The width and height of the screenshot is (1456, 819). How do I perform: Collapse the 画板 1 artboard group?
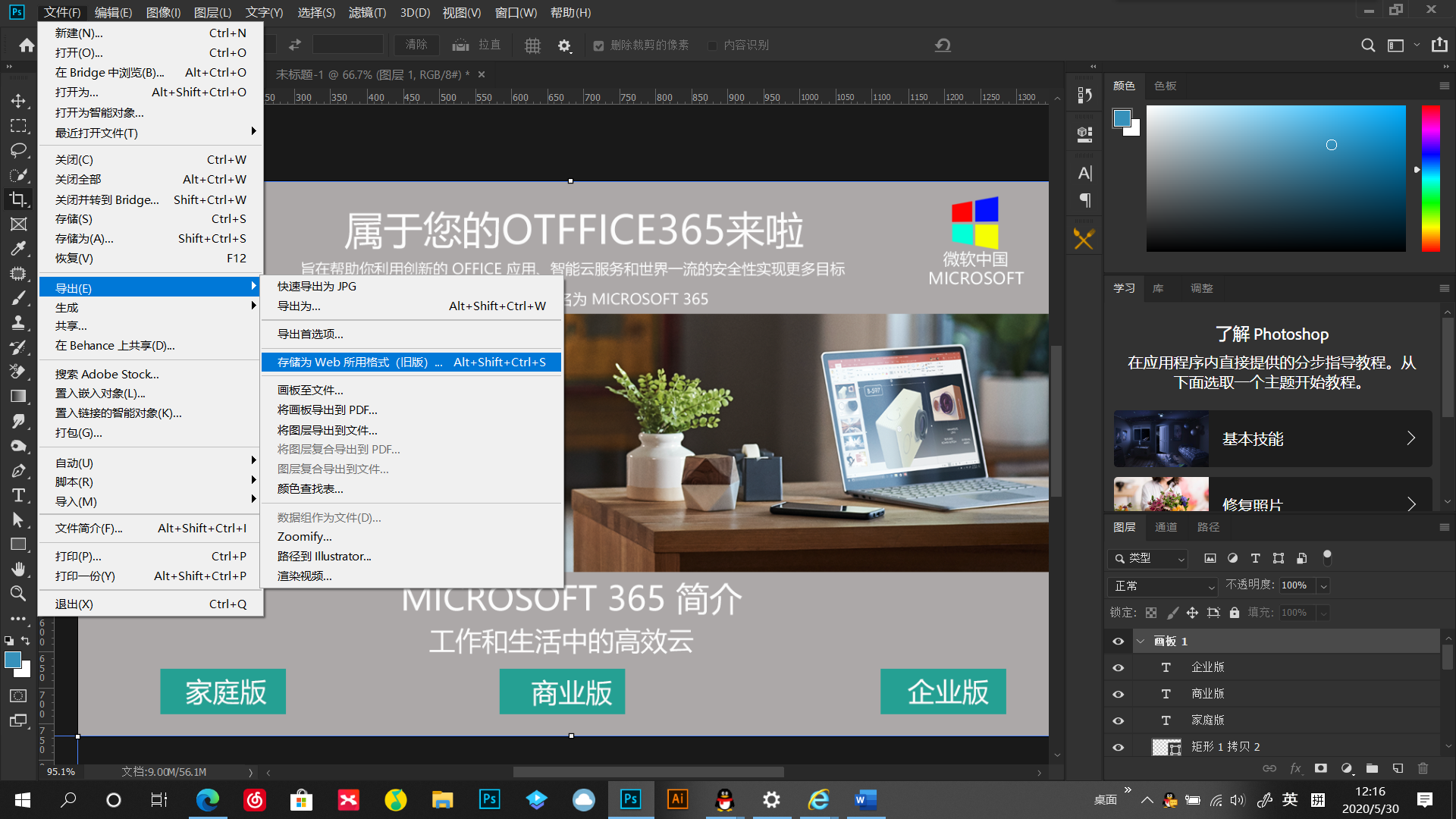click(1141, 642)
